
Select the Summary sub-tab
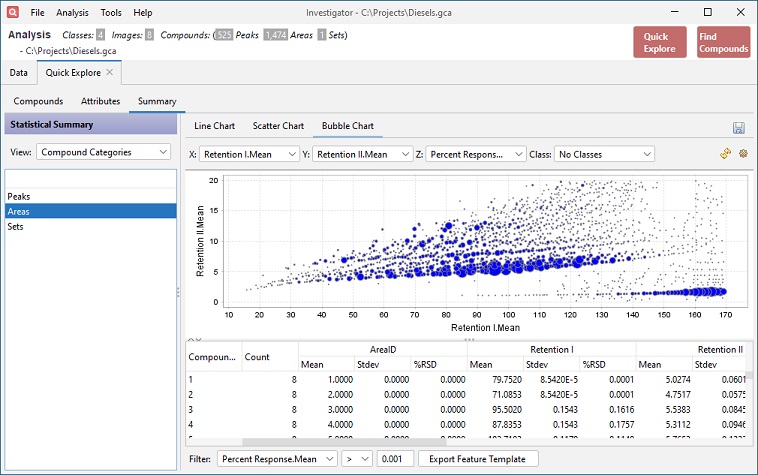(x=157, y=101)
